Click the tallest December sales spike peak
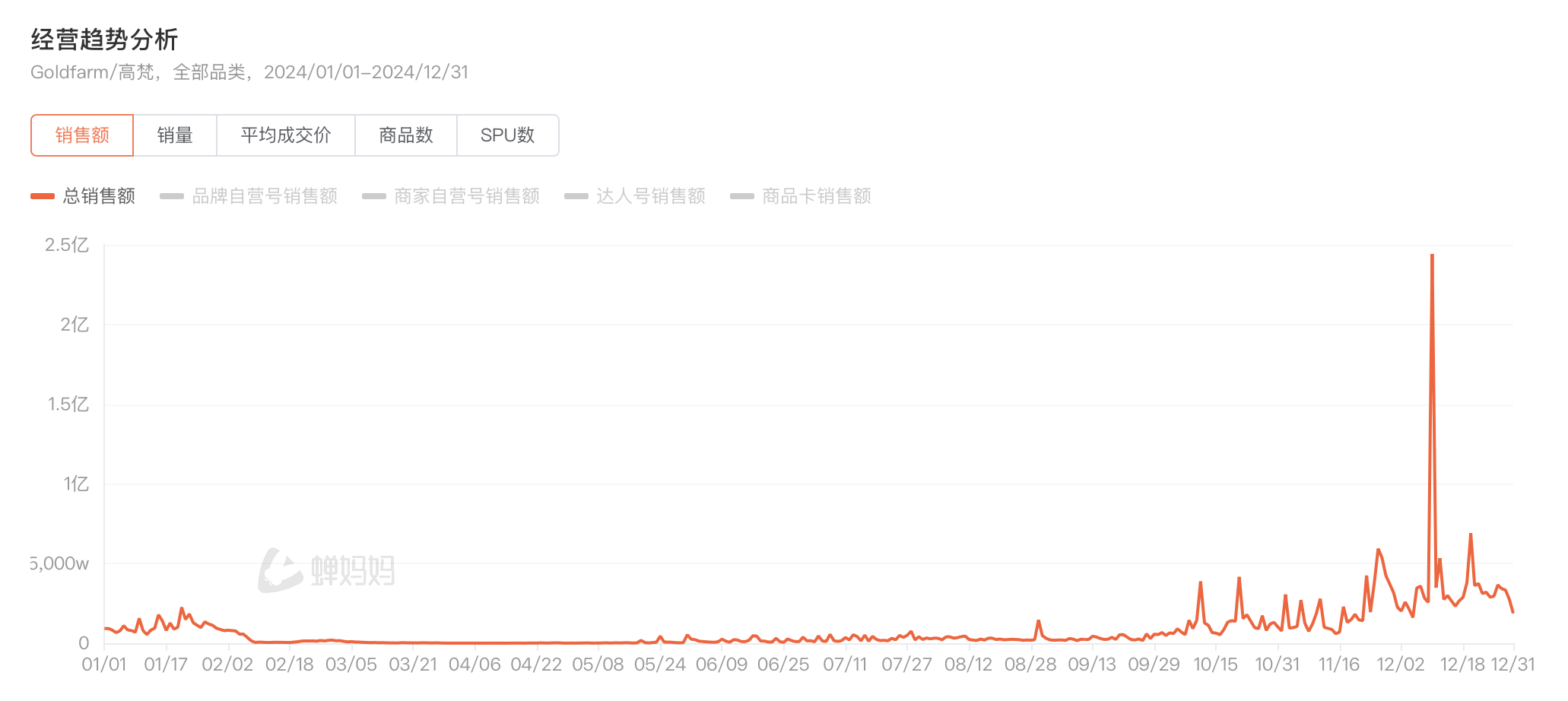The width and height of the screenshot is (1568, 701). 1432,255
